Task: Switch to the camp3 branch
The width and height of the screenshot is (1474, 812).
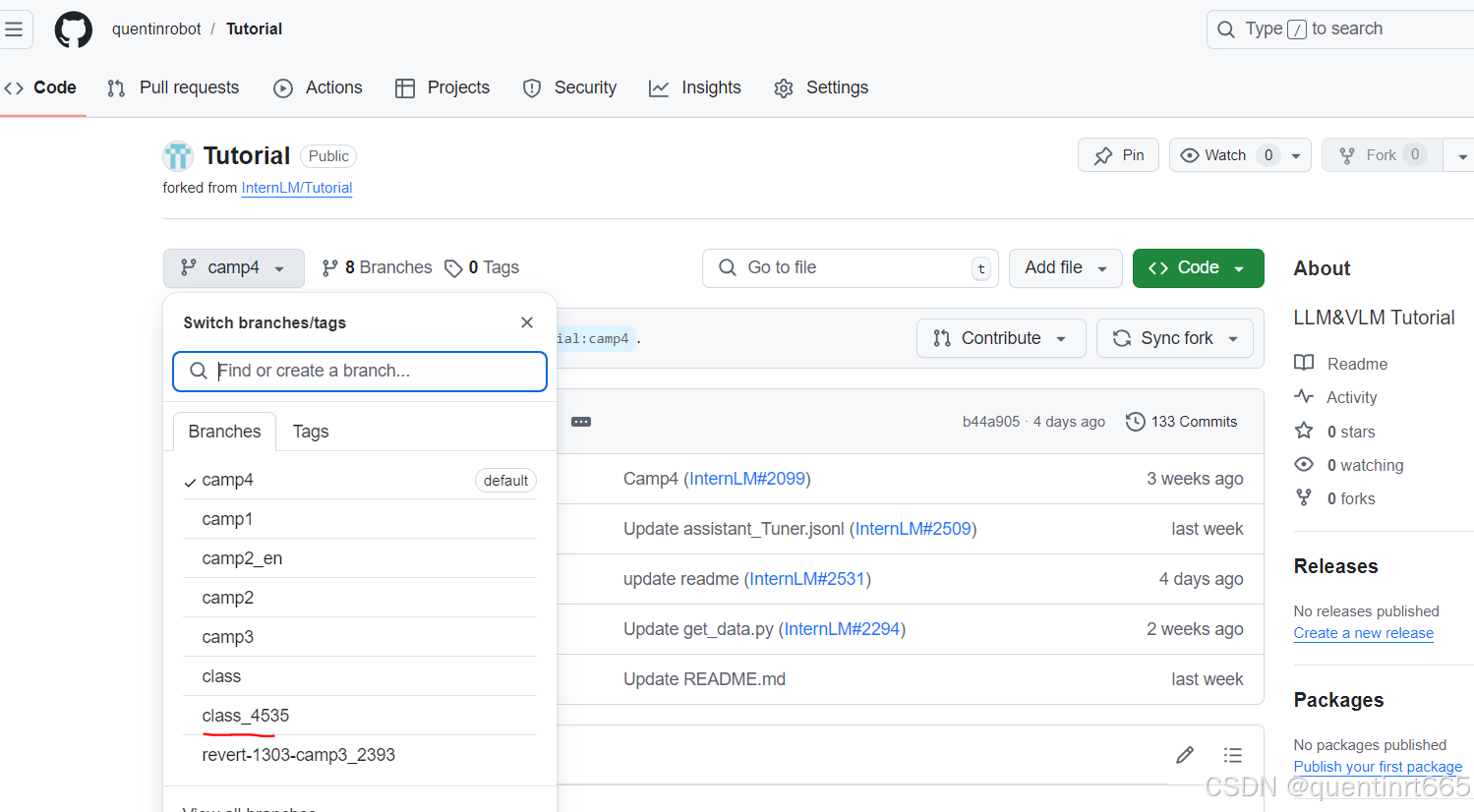Action: pyautogui.click(x=360, y=637)
